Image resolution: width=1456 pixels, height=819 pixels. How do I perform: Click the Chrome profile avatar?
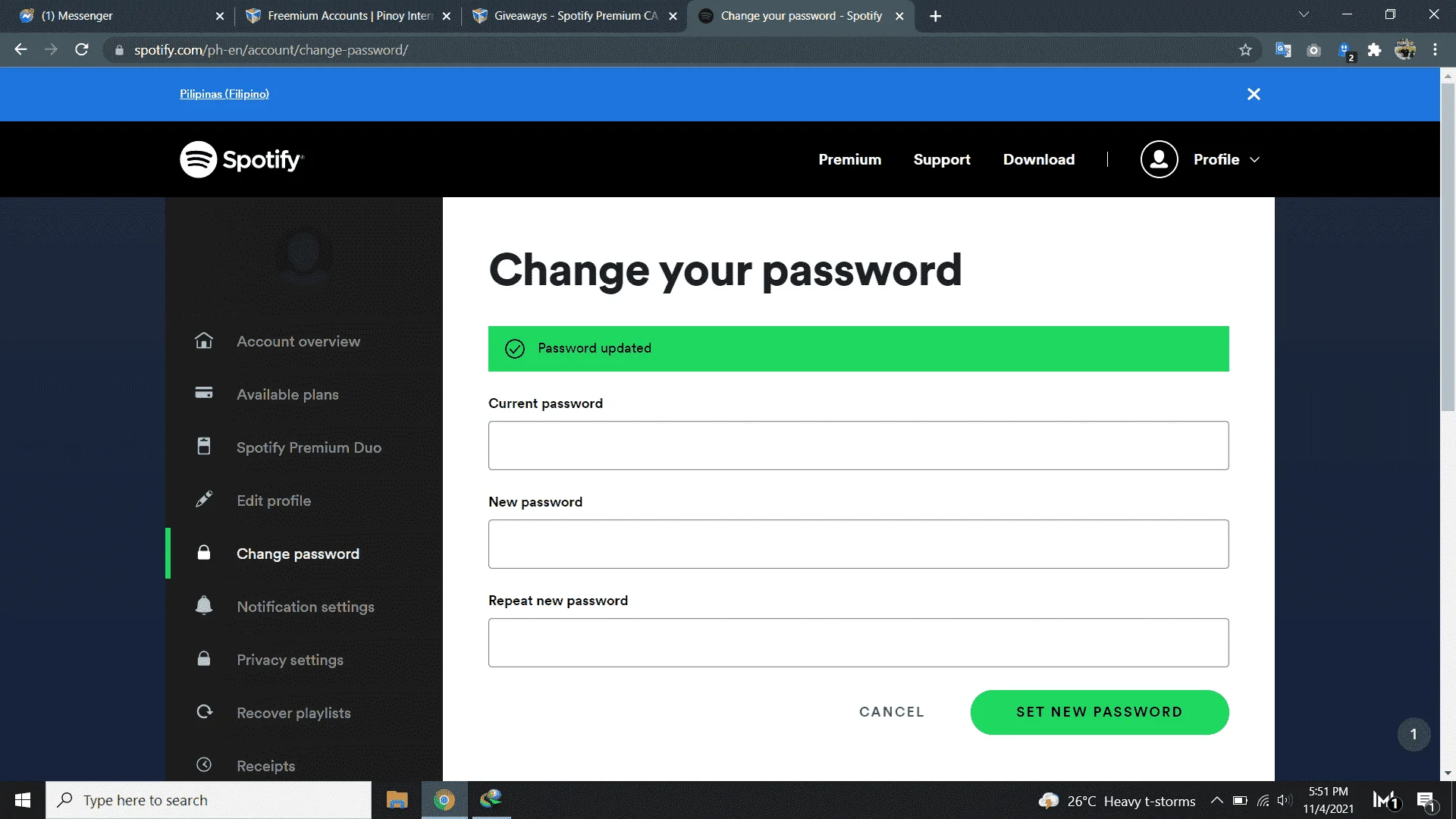pos(1404,50)
